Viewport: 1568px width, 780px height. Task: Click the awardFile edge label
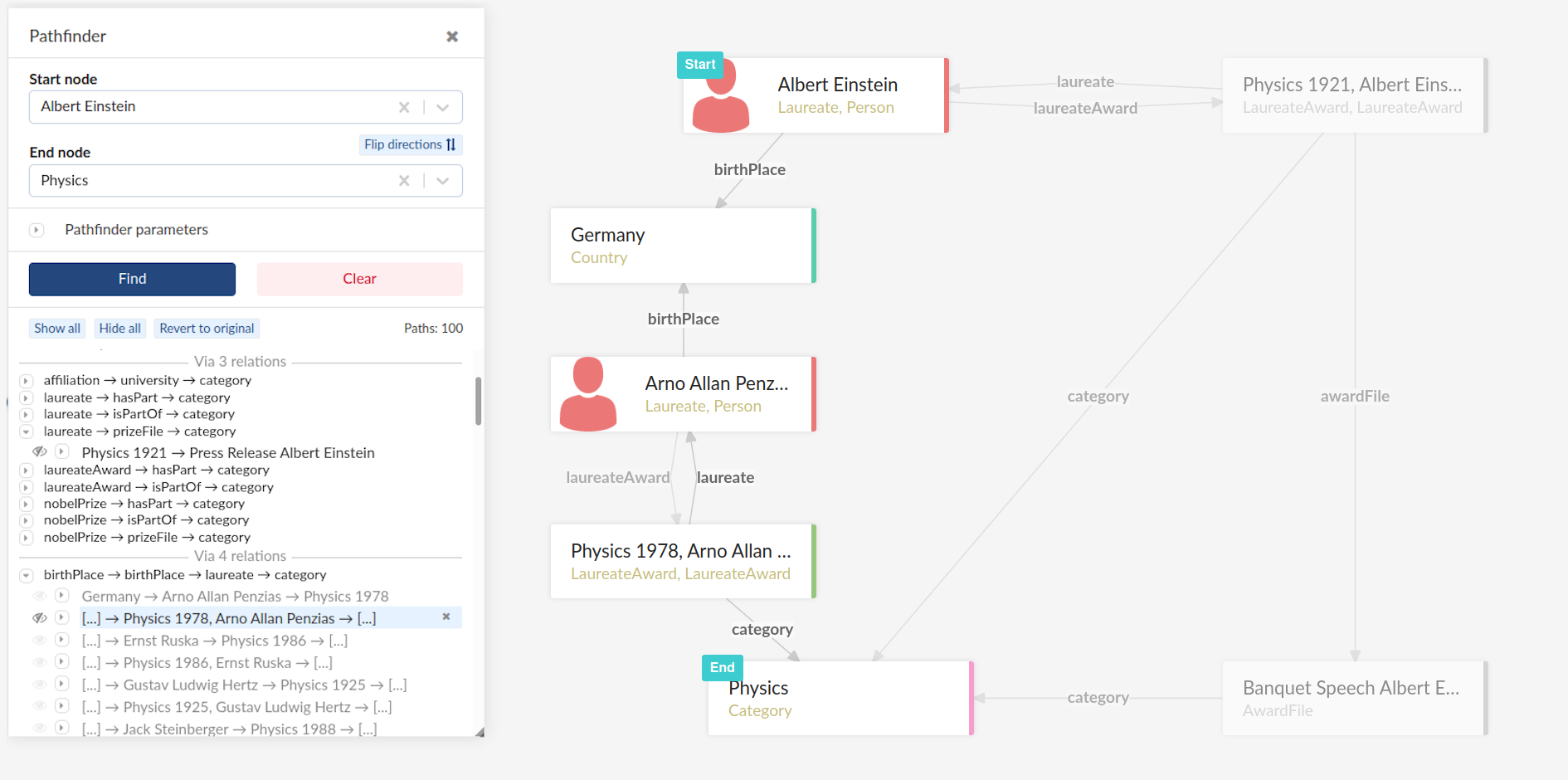[x=1355, y=397]
